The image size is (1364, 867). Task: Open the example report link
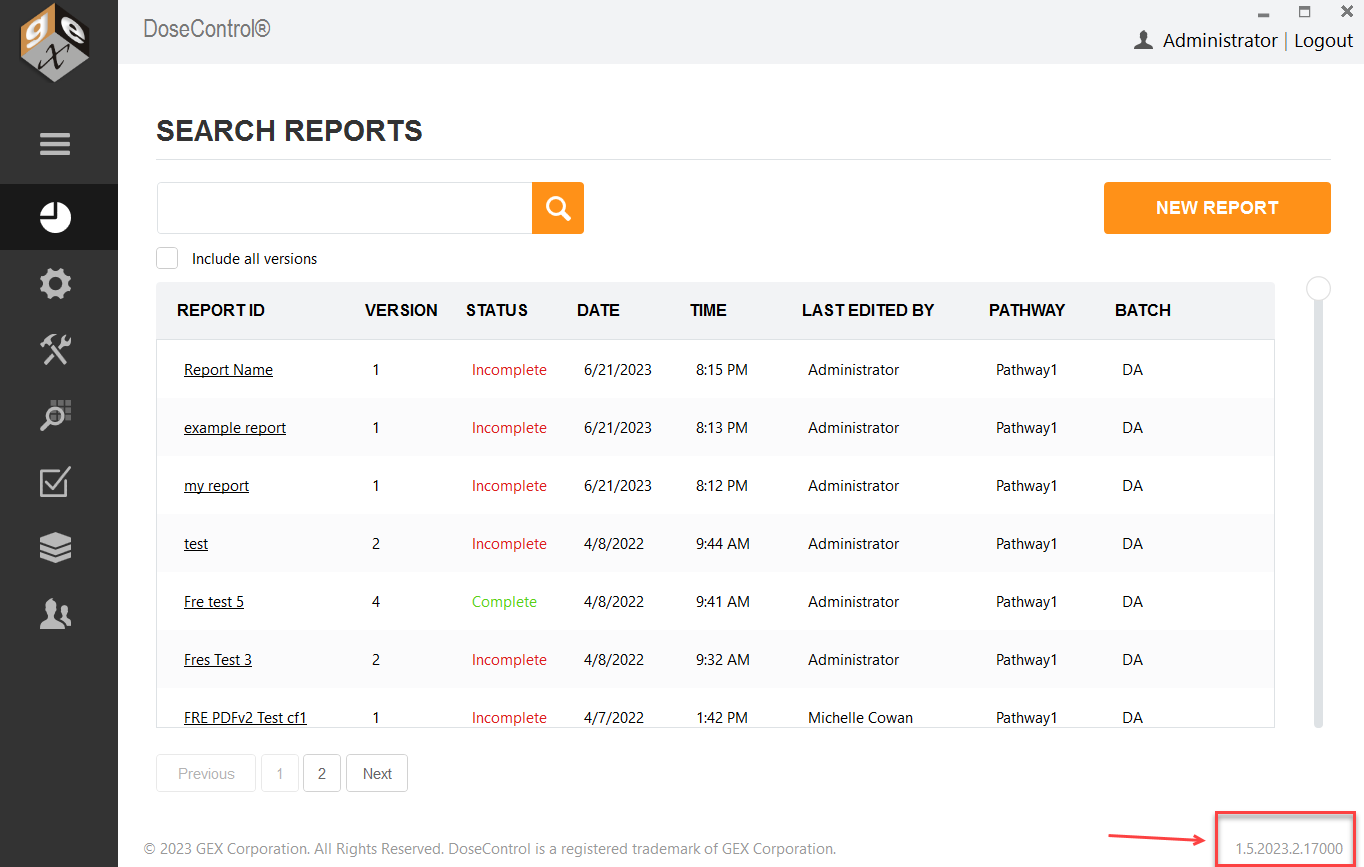tap(235, 428)
